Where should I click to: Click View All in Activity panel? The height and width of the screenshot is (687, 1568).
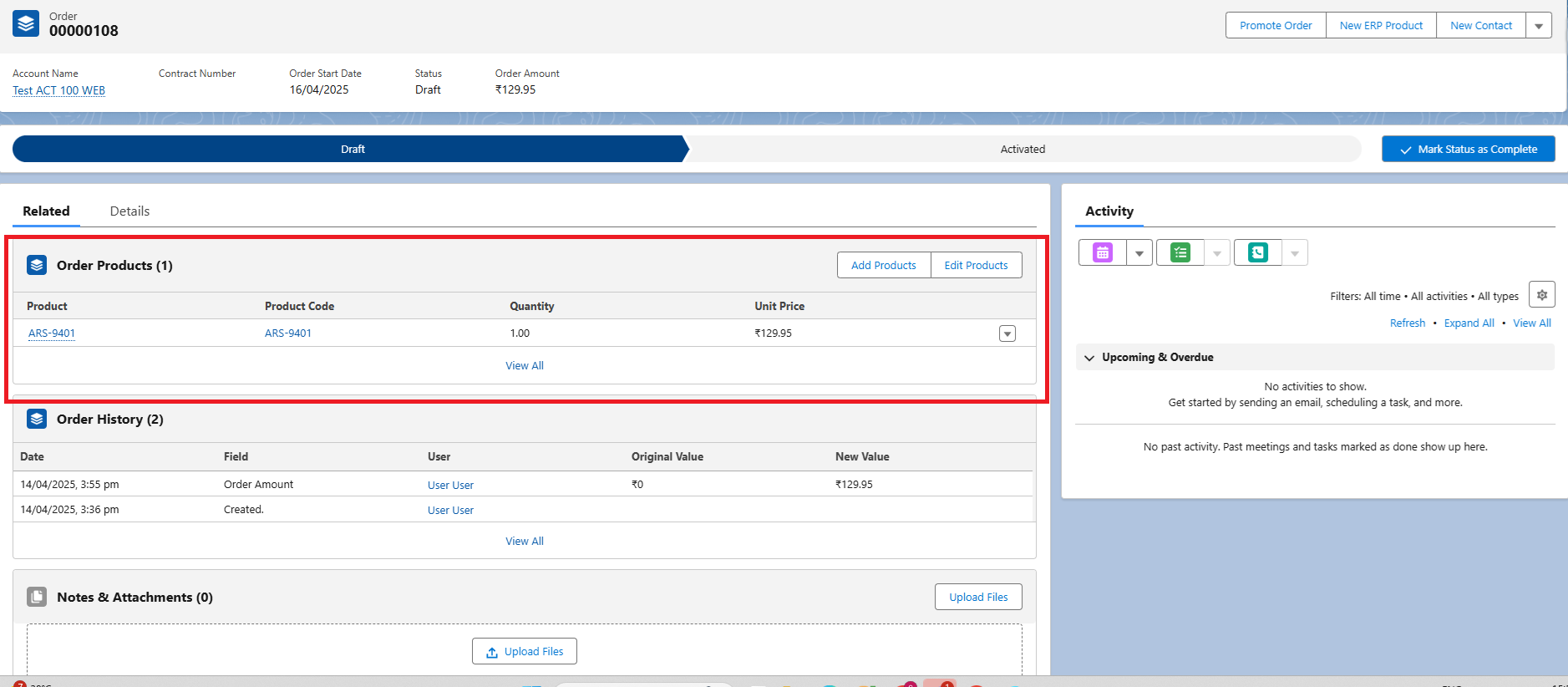click(1532, 323)
